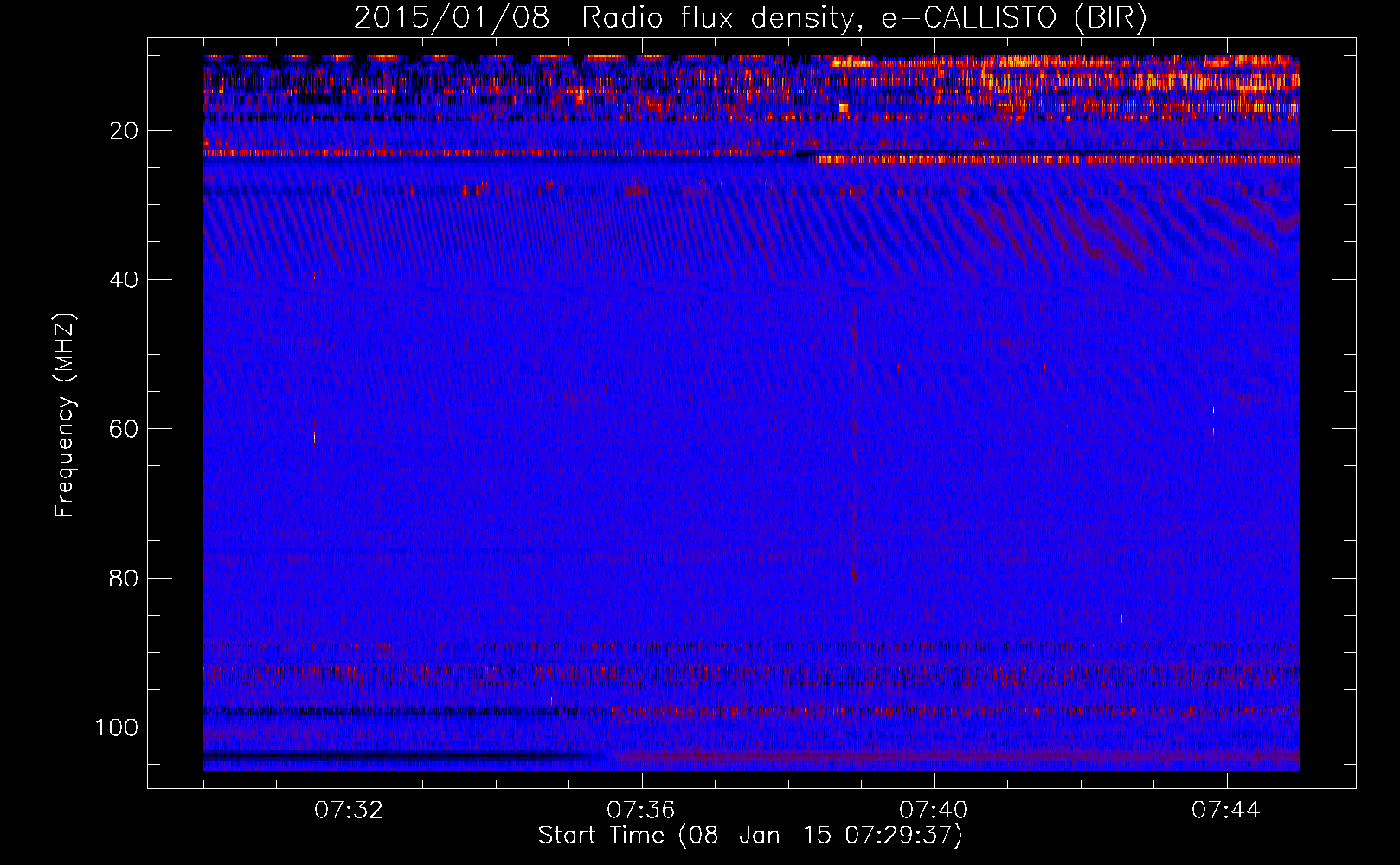1400x865 pixels.
Task: Click the plot title "2015/01/08 Radio flux density, e-CALLISTO (BIR)"
Action: [x=750, y=17]
